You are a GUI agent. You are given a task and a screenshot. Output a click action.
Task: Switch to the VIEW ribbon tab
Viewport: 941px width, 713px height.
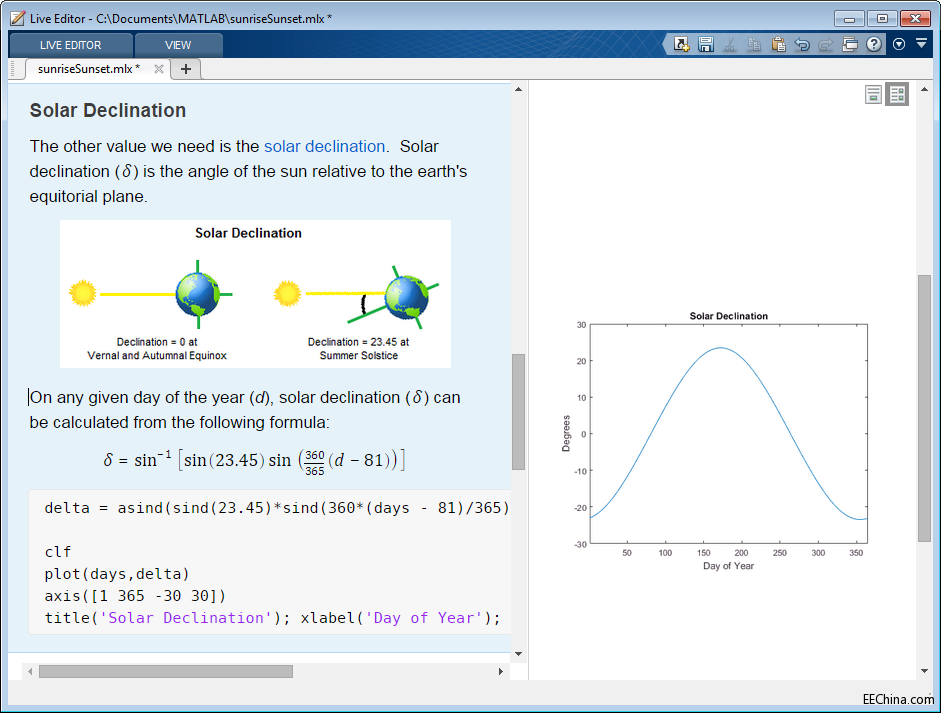pos(178,44)
